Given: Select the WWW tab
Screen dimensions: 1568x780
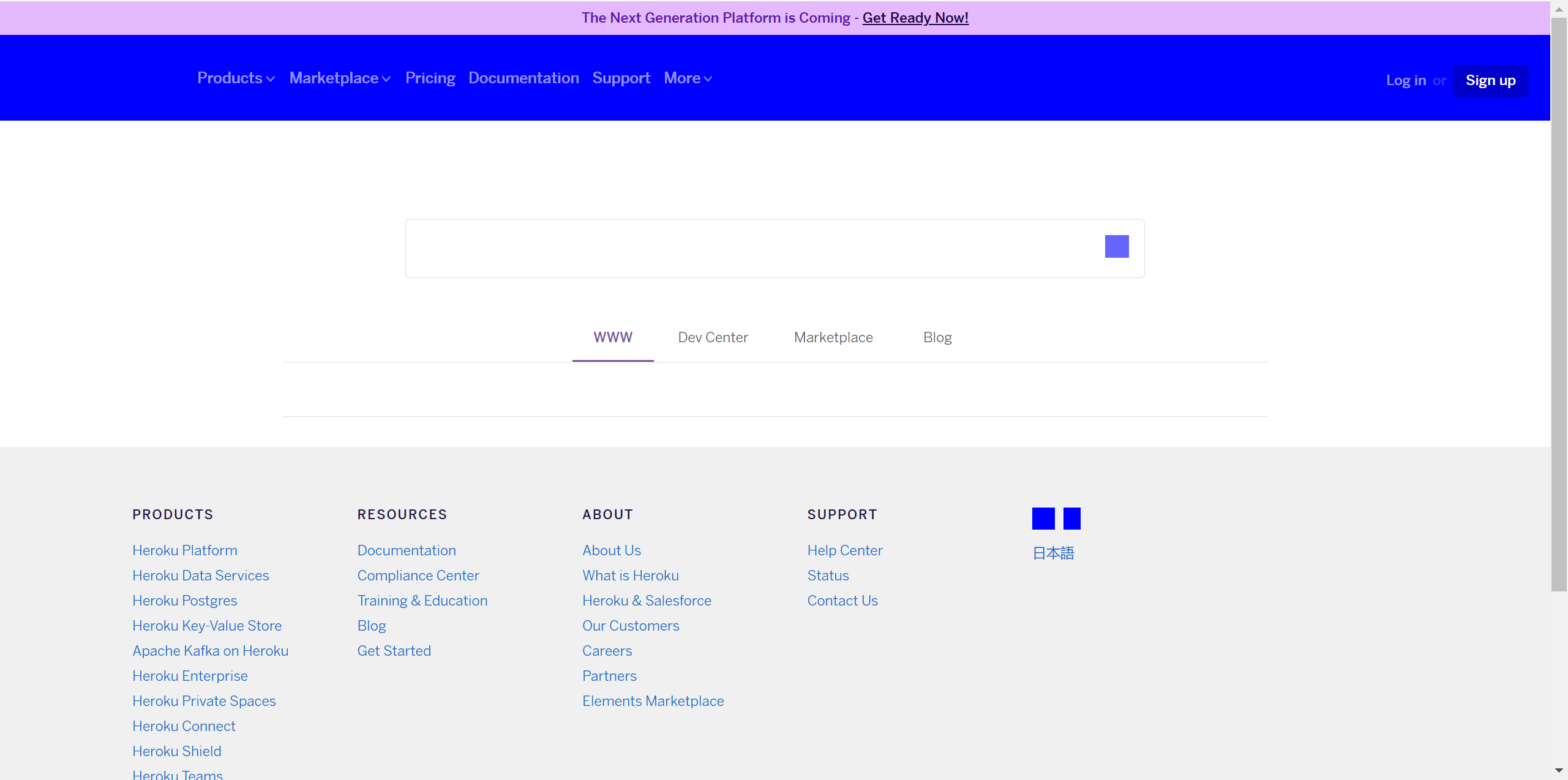Looking at the screenshot, I should [x=612, y=337].
